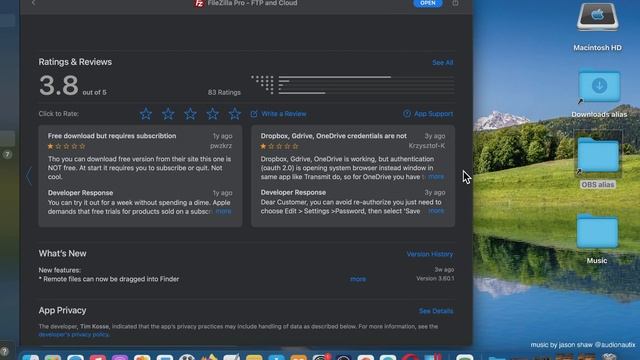The image size is (640, 360).
Task: Show previous reviews with left carousel arrow
Action: click(x=29, y=176)
